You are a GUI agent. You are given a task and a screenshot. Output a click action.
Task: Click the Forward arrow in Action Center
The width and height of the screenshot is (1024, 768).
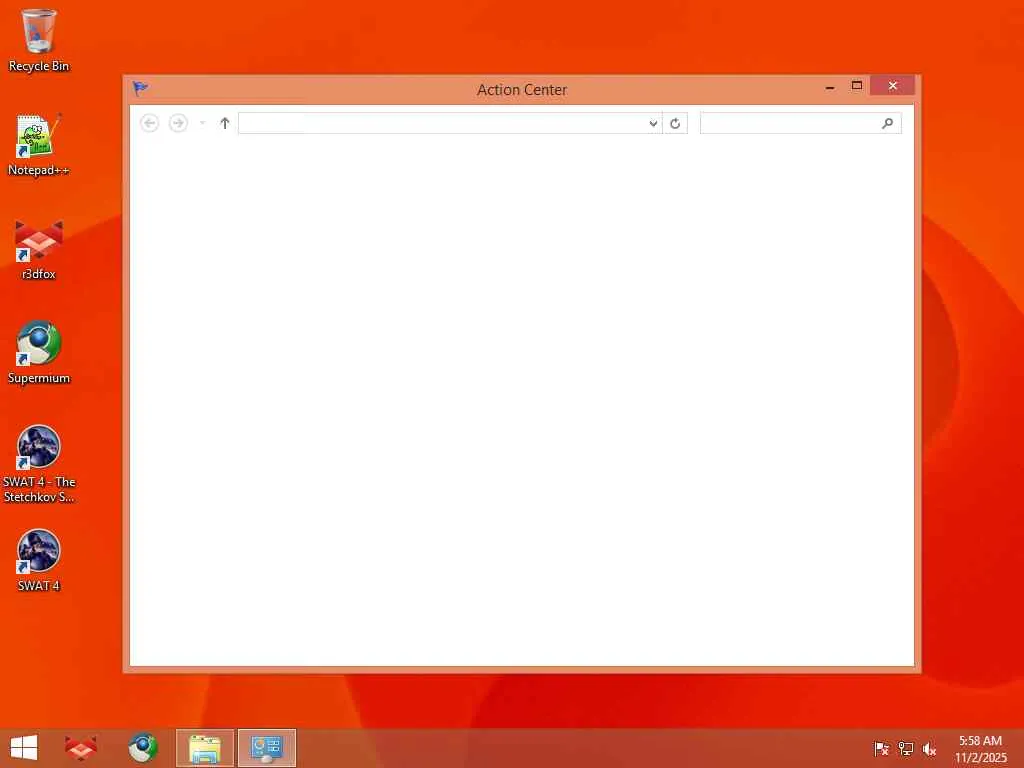(178, 123)
